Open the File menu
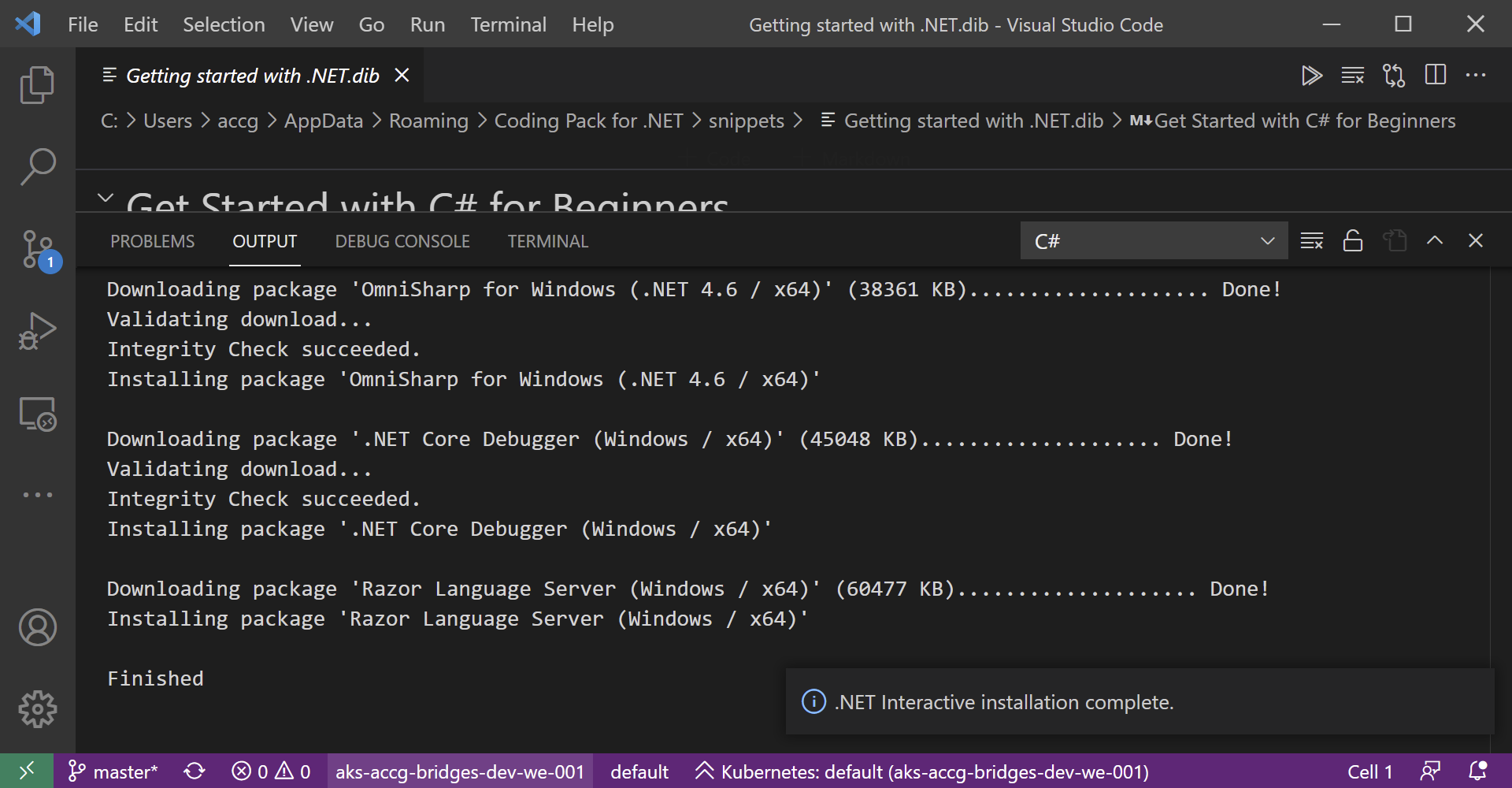 83,24
